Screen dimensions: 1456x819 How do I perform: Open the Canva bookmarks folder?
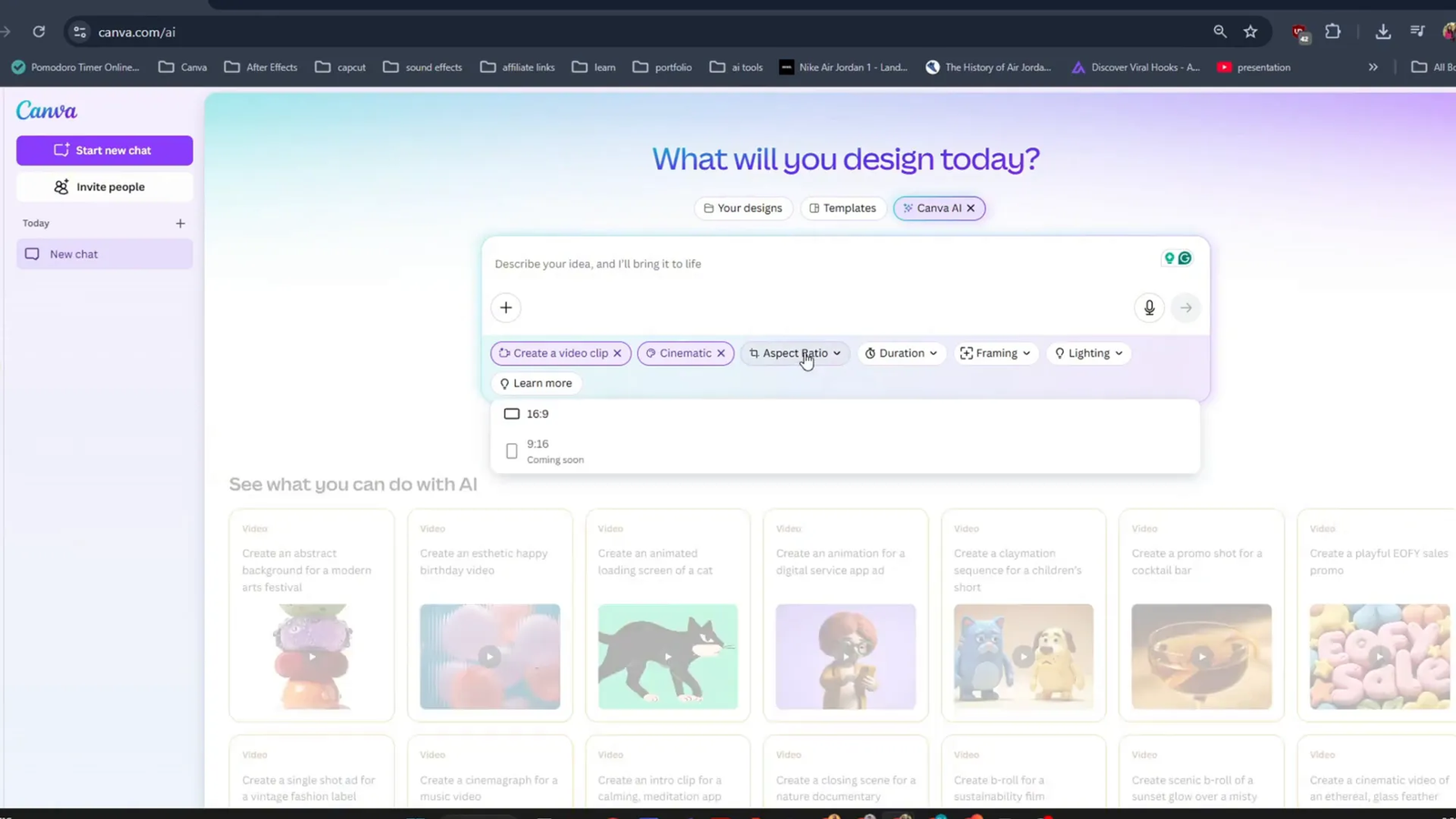[183, 67]
